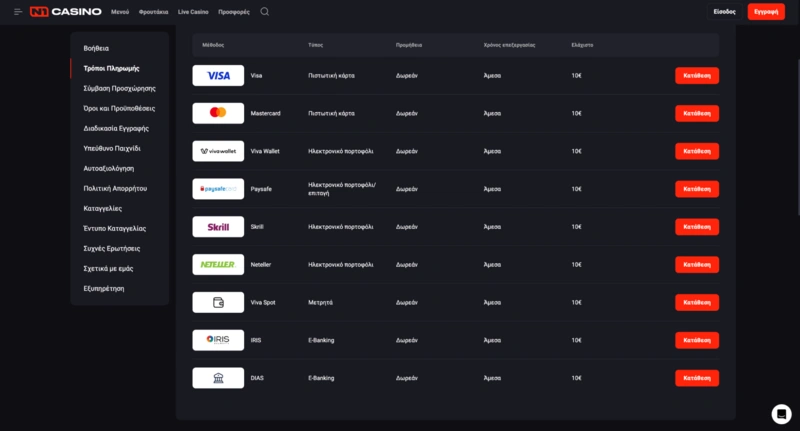Open Όροι και Προϋποθέσεις sidebar link
800x431 pixels.
(x=119, y=108)
